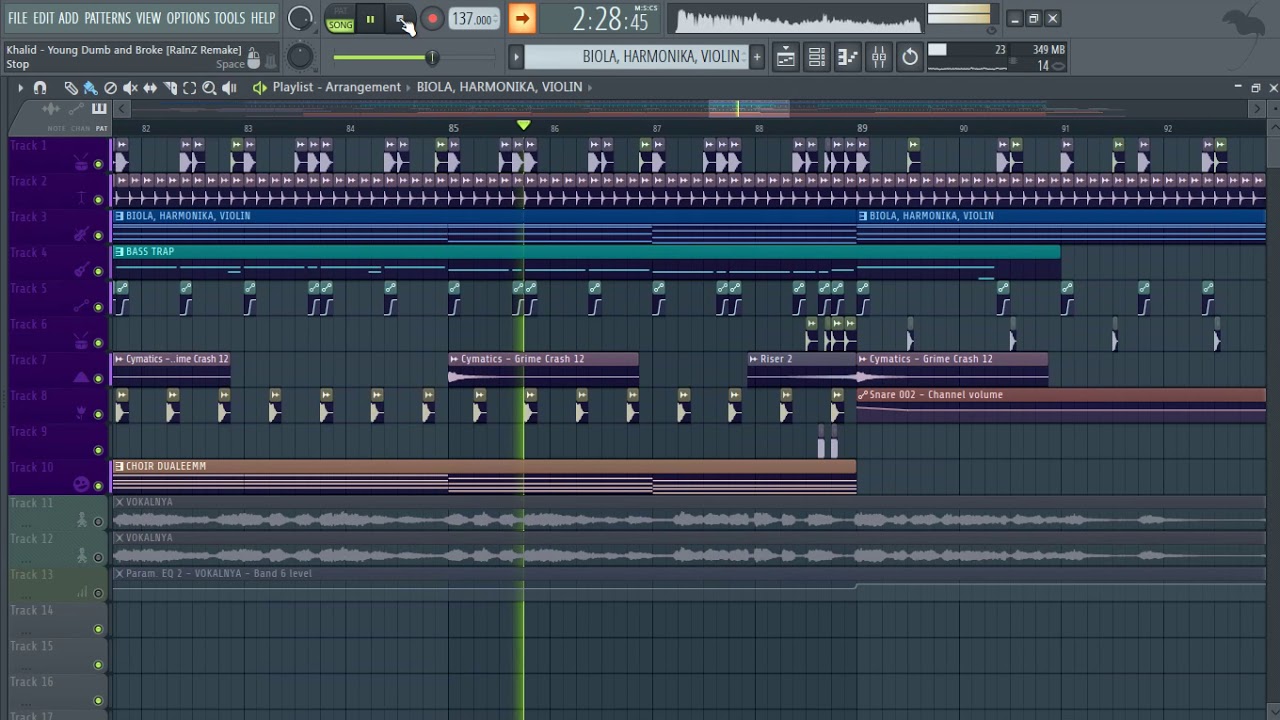Click the BIOLA, HARMONIKA, VIOLIN breadcrumb
1280x720 pixels.
(x=499, y=87)
